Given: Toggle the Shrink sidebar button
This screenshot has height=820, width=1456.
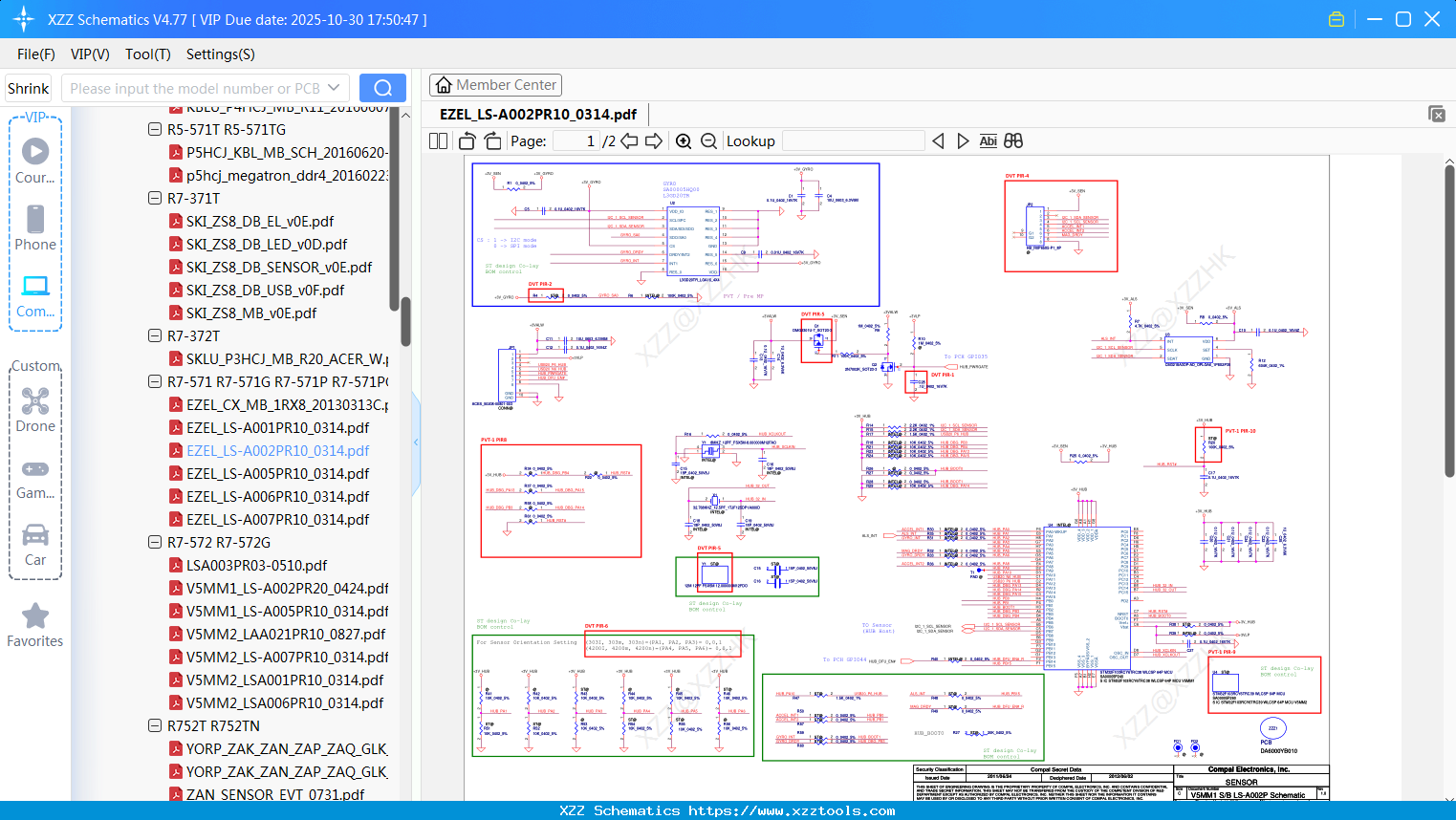Looking at the screenshot, I should click(28, 88).
